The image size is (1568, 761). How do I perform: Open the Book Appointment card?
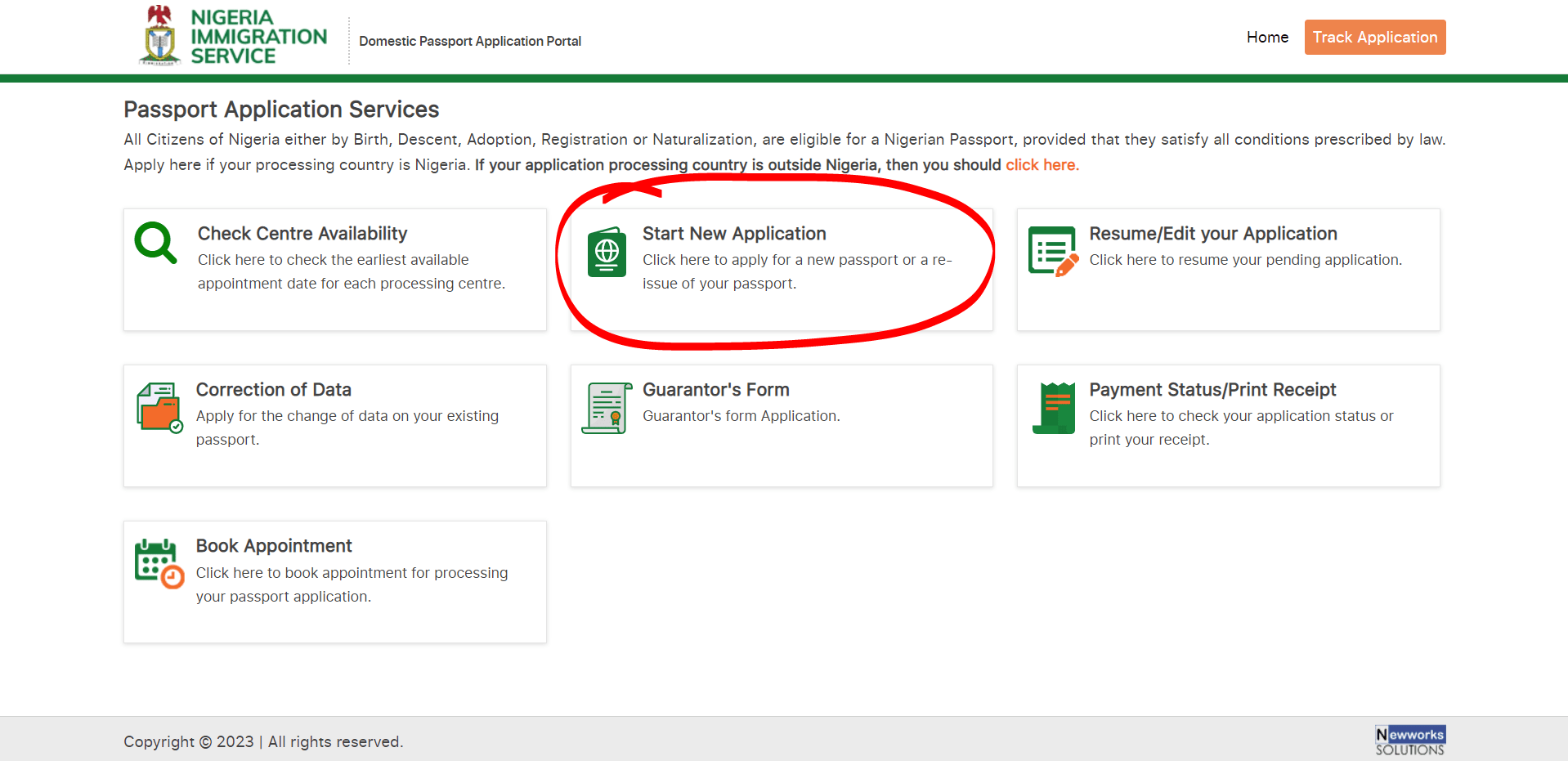[x=334, y=581]
